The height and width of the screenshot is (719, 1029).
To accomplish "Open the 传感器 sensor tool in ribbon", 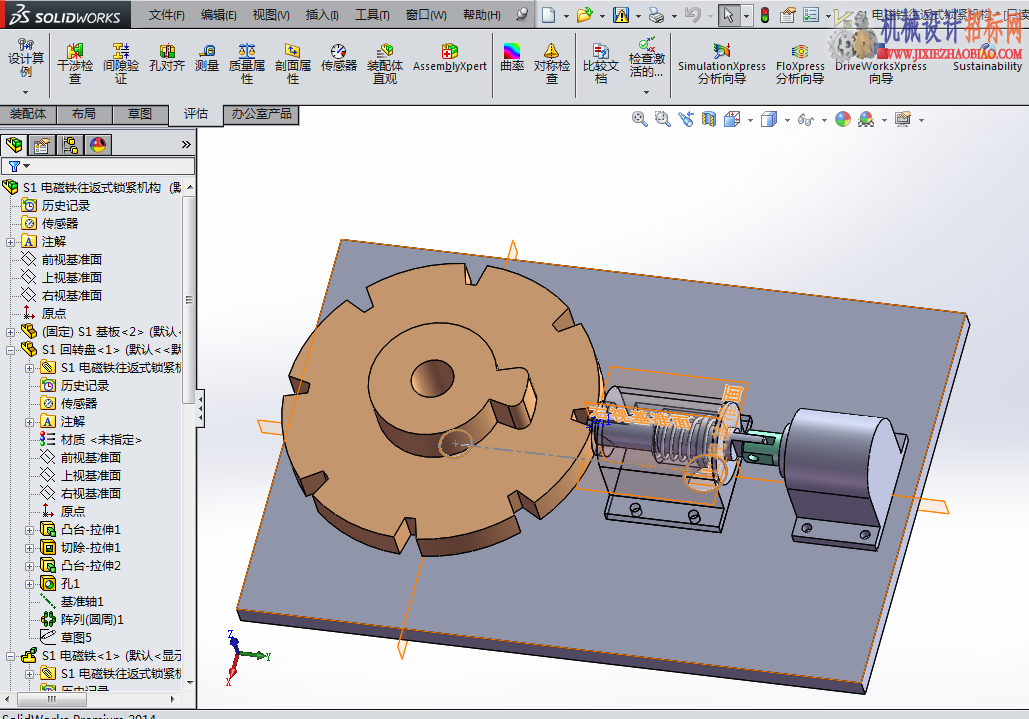I will click(x=339, y=58).
